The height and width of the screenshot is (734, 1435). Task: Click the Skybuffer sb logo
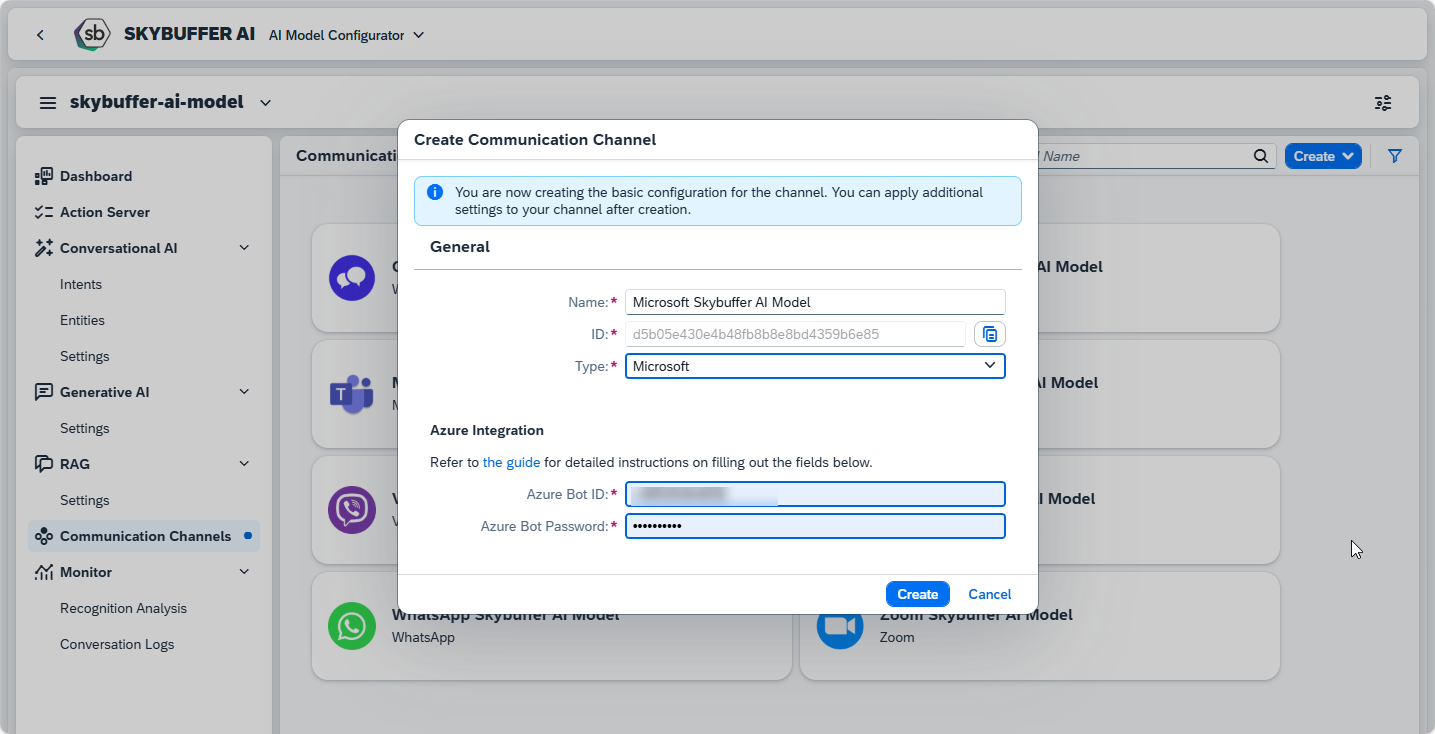[93, 35]
